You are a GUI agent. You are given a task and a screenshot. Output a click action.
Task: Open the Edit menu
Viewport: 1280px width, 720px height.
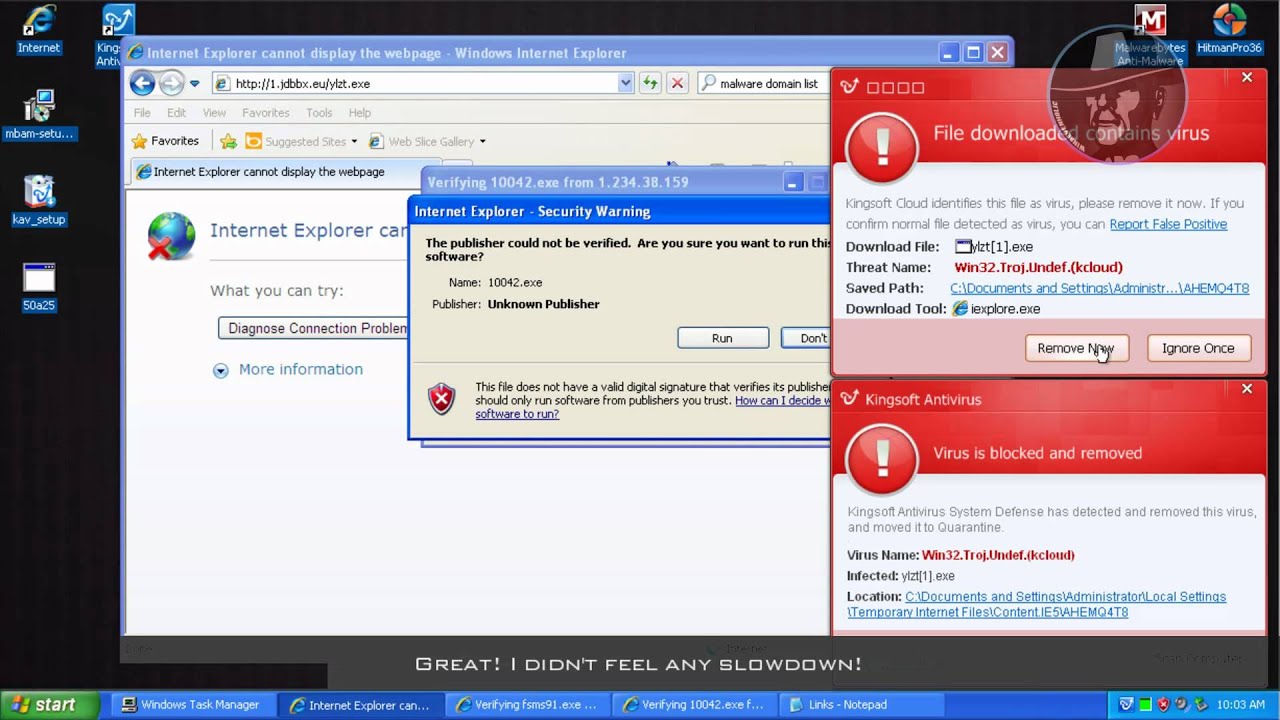(x=176, y=113)
